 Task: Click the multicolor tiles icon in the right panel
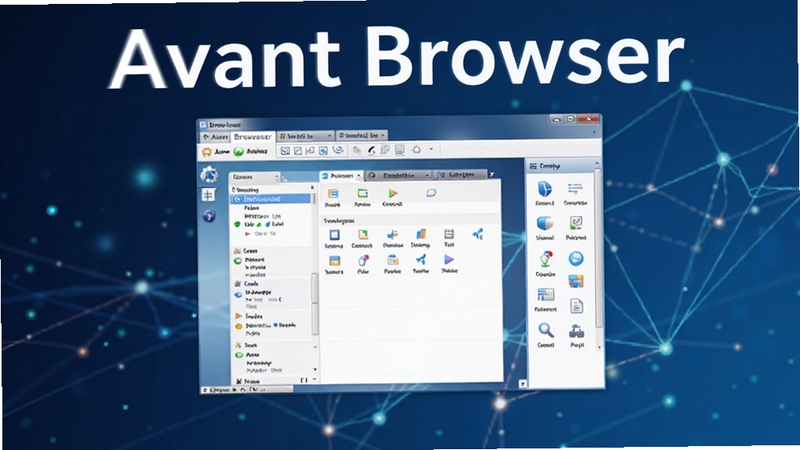coord(576,281)
